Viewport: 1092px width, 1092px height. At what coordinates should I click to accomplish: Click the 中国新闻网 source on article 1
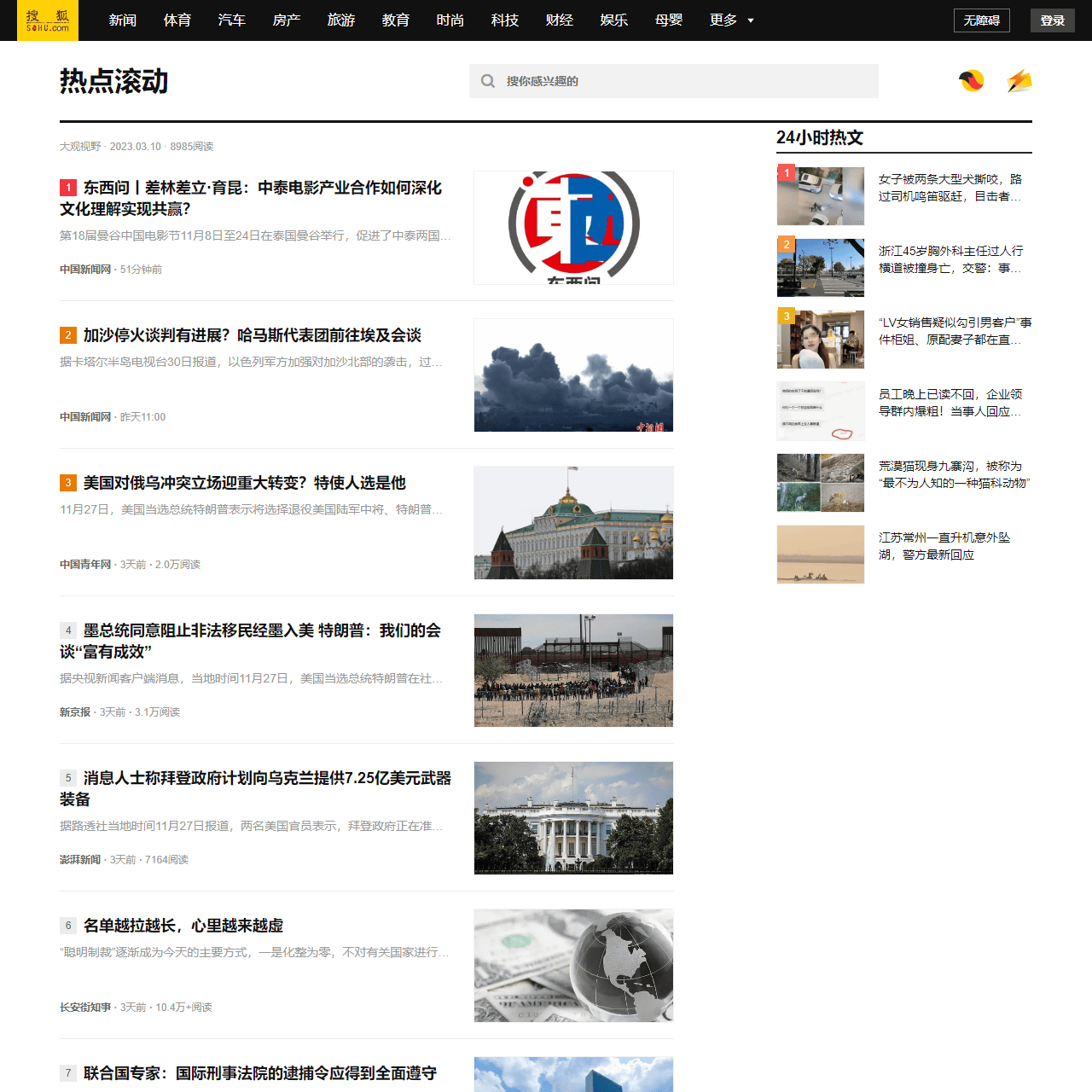pyautogui.click(x=85, y=270)
